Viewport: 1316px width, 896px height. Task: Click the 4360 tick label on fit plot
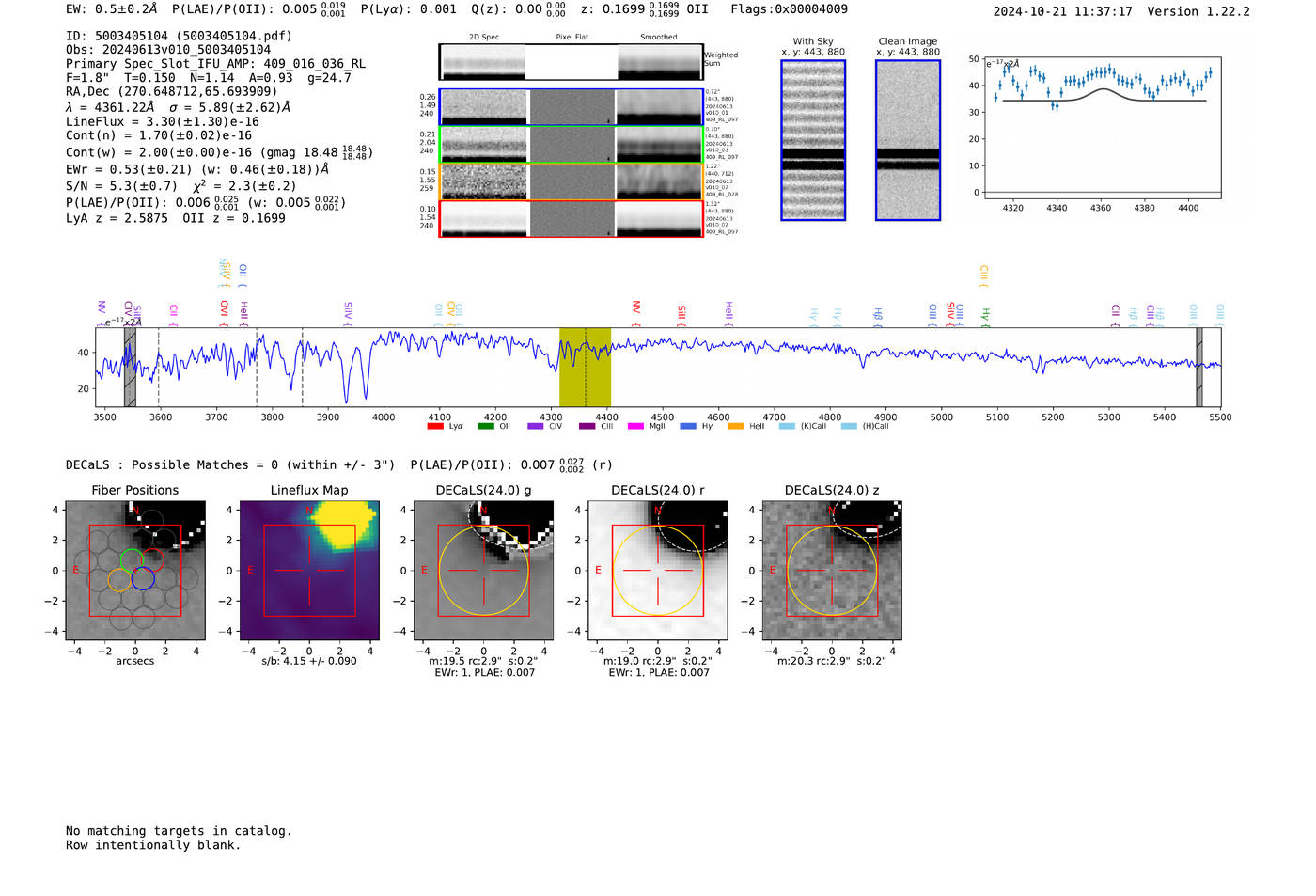[1101, 208]
